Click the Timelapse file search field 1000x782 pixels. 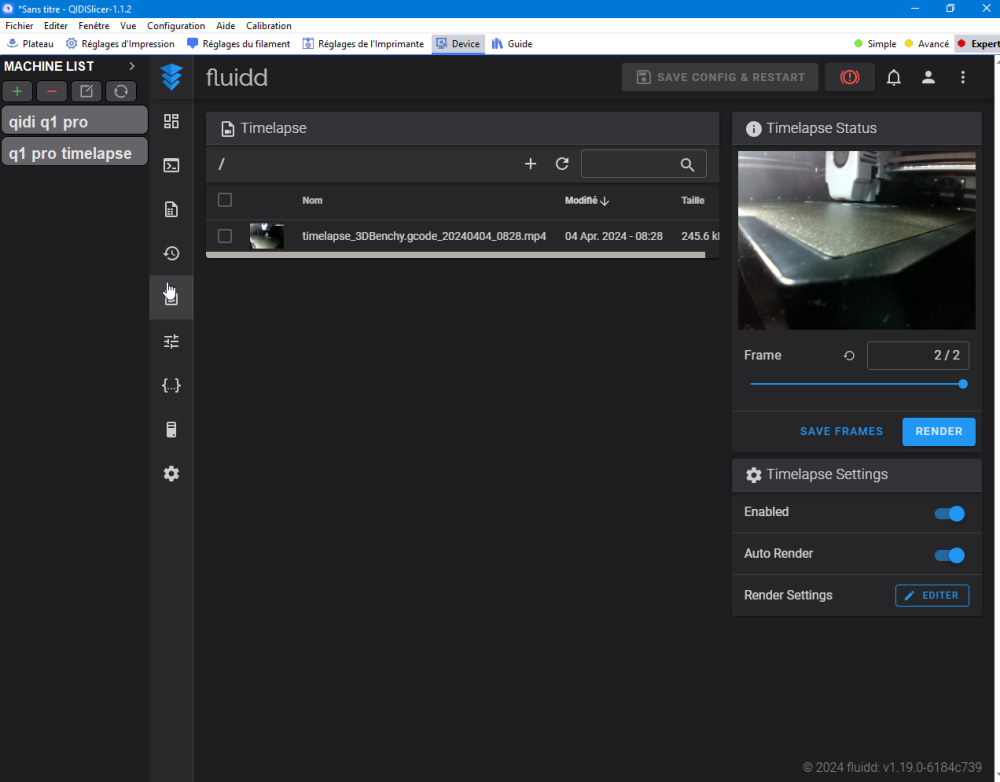[643, 164]
